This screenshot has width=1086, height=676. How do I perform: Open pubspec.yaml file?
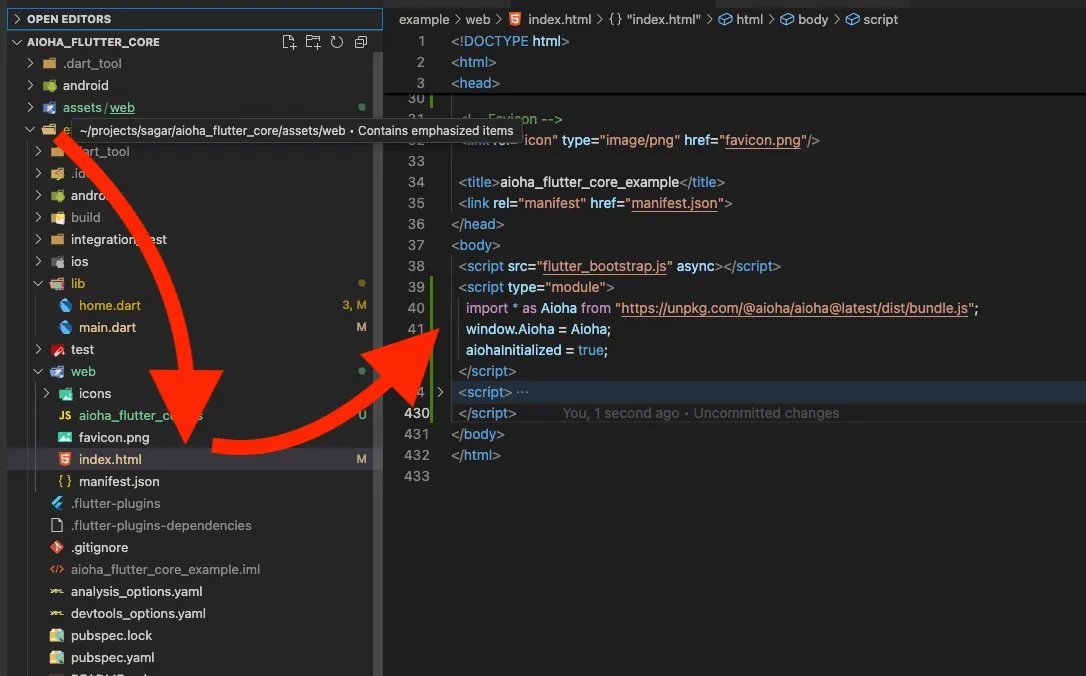[112, 658]
